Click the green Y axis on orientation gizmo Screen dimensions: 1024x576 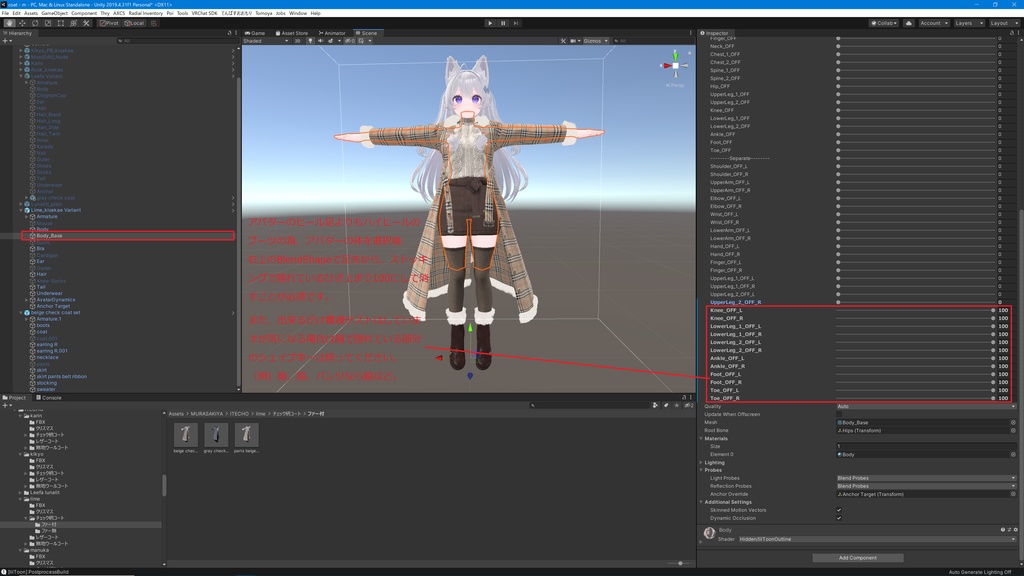[675, 56]
